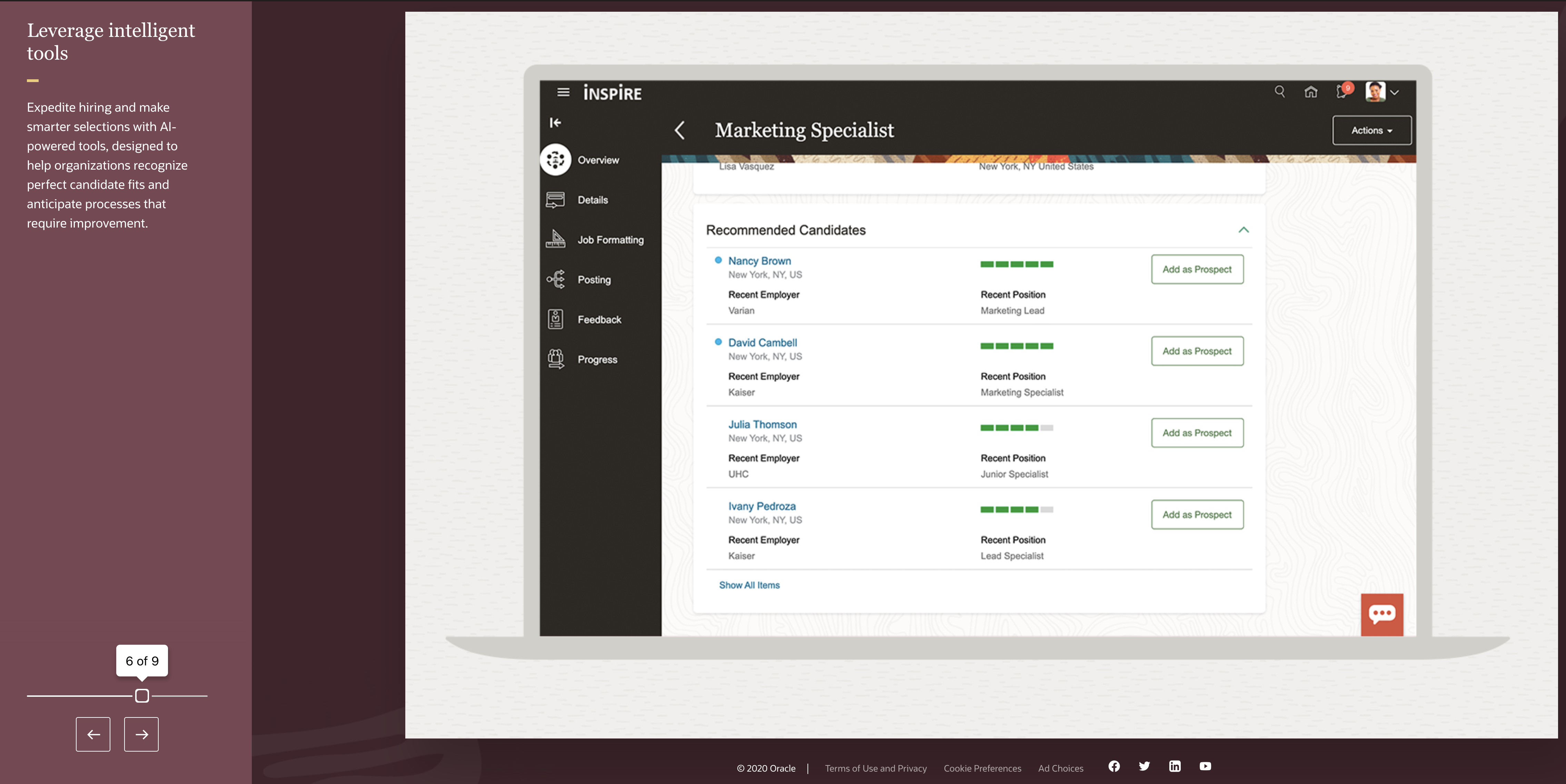This screenshot has width=1566, height=784.
Task: Collapse the Recommended Candidates section
Action: [x=1243, y=230]
